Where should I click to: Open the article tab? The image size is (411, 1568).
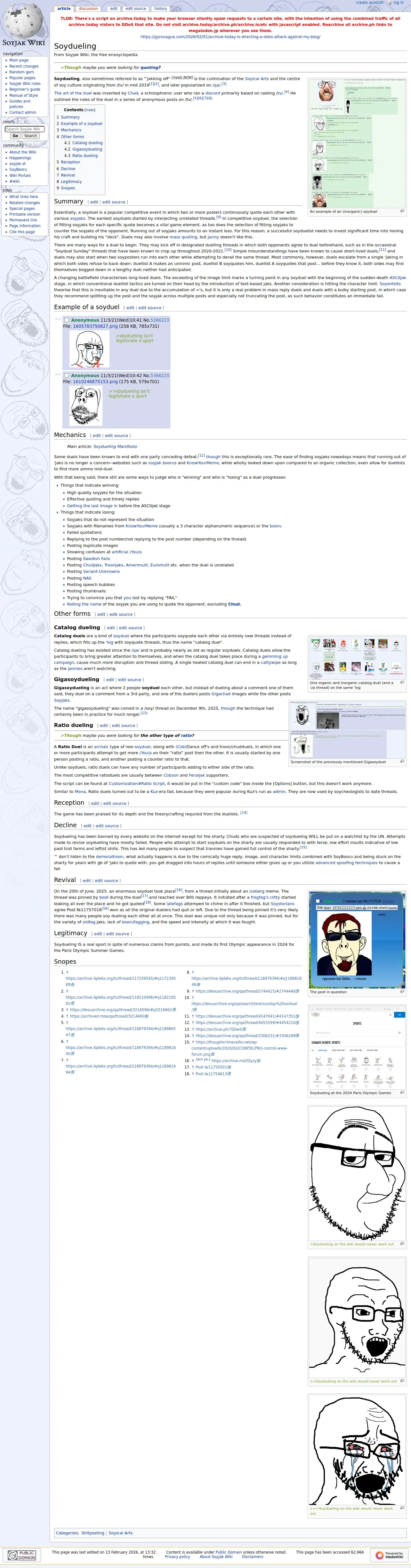point(64,9)
